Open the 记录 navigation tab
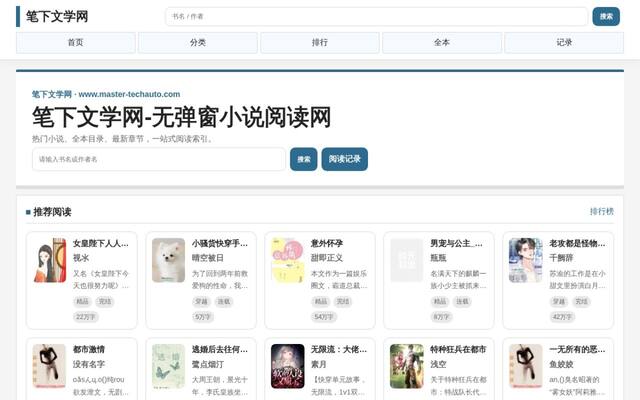Image resolution: width=640 pixels, height=400 pixels. [564, 42]
